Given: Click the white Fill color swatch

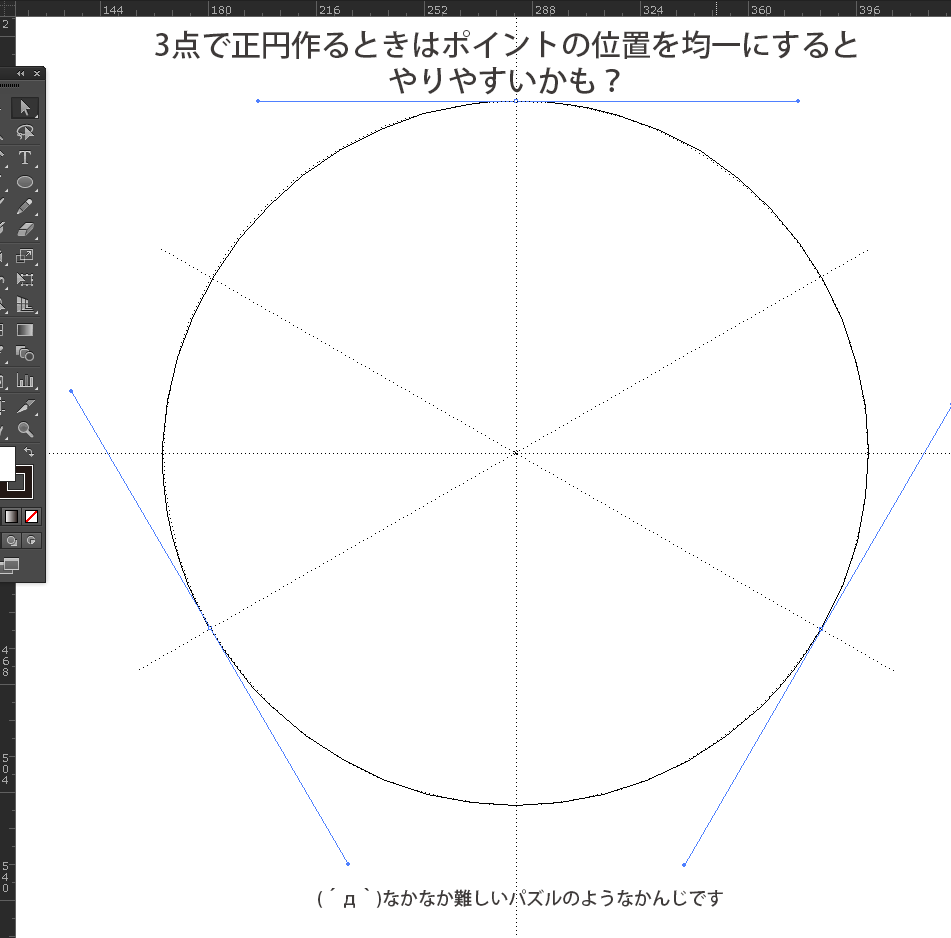Looking at the screenshot, I should (x=7, y=464).
